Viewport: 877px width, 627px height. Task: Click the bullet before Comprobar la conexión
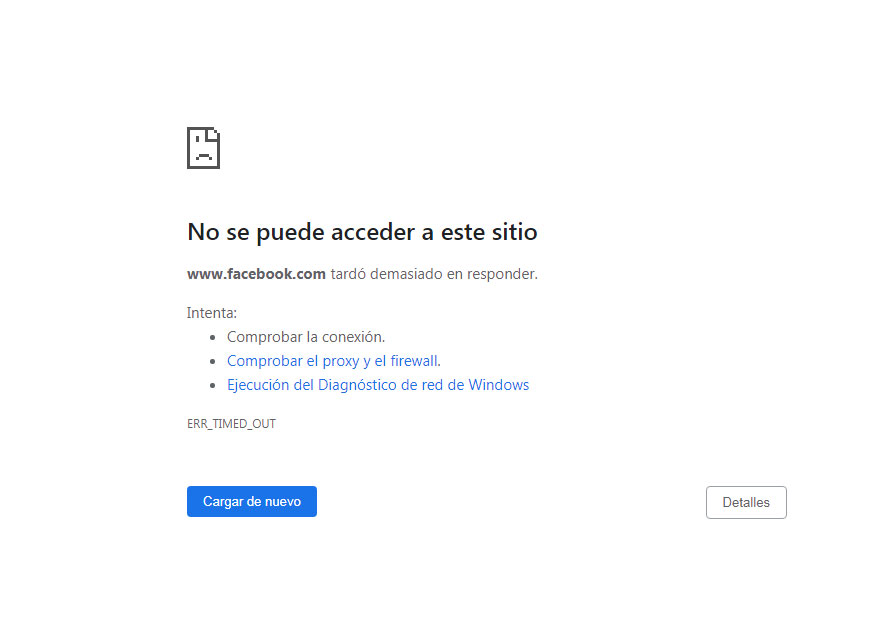pyautogui.click(x=213, y=338)
